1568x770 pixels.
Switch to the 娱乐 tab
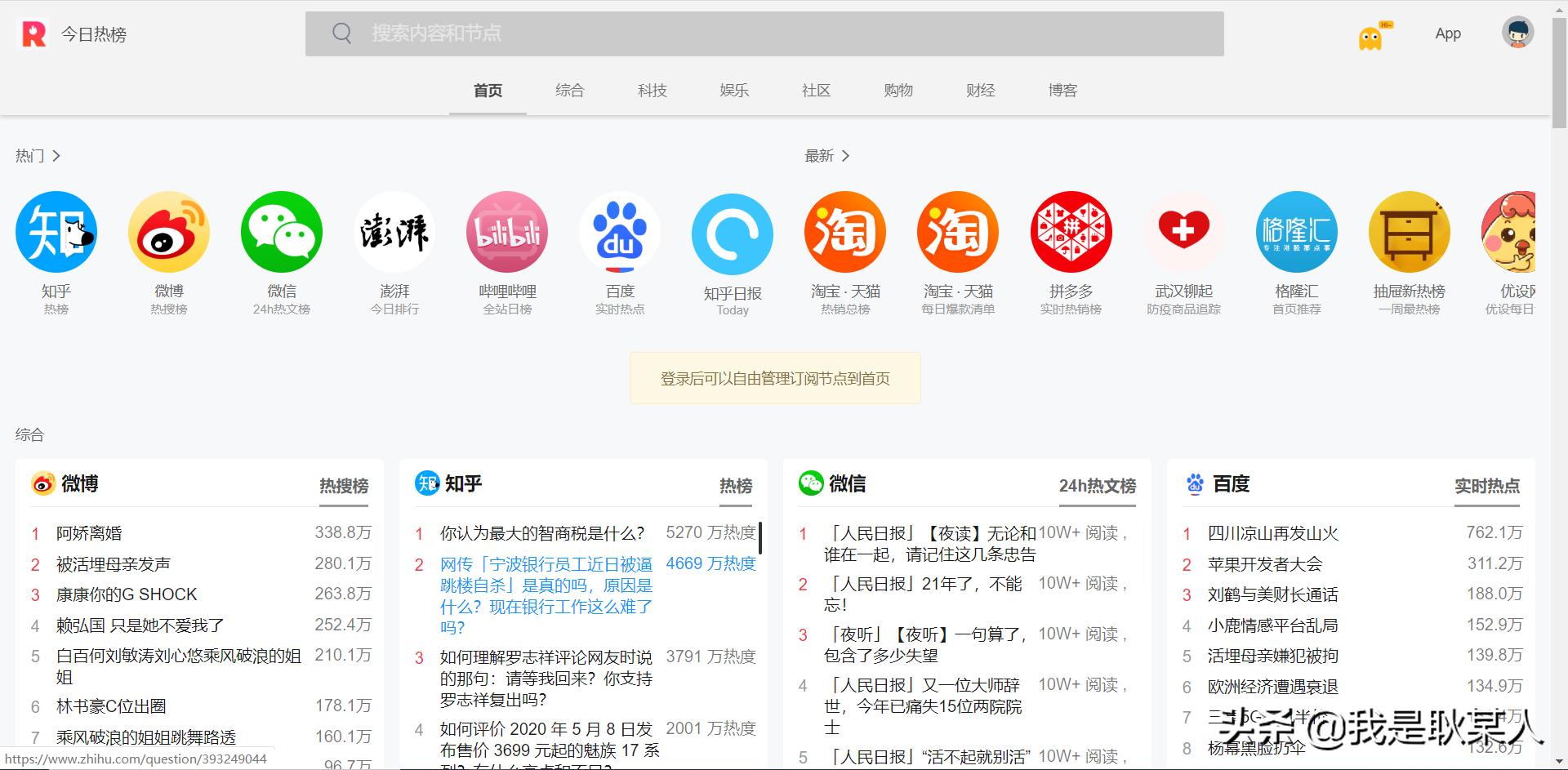[734, 91]
